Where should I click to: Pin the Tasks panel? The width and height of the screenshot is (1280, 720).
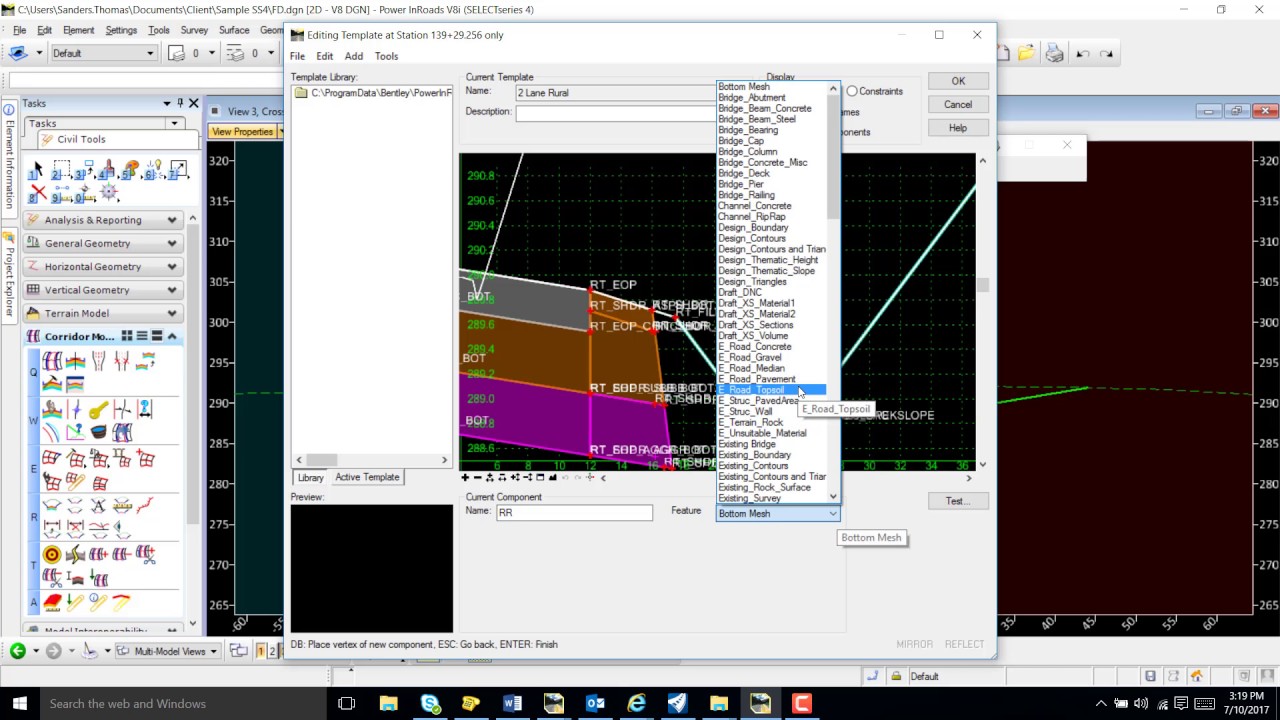click(x=180, y=103)
